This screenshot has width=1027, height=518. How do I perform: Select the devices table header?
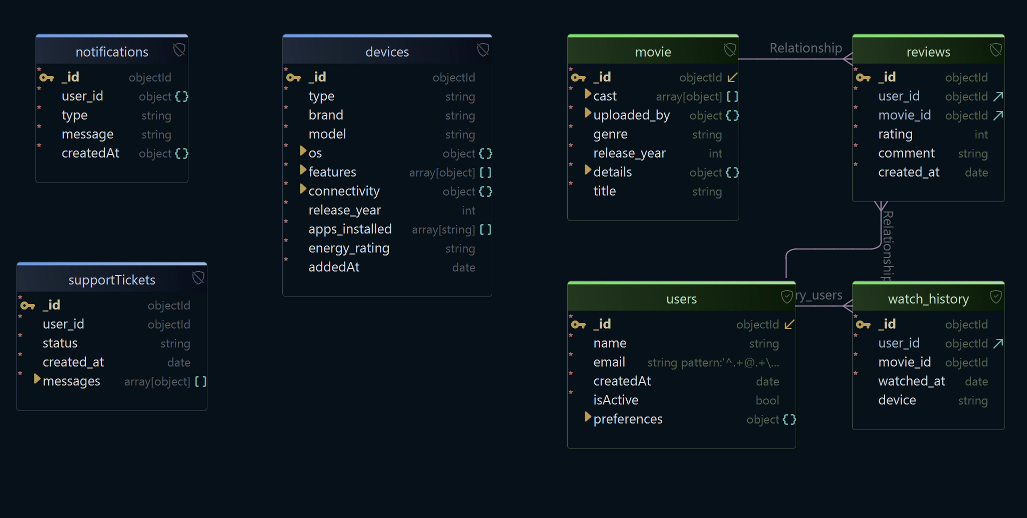point(387,50)
